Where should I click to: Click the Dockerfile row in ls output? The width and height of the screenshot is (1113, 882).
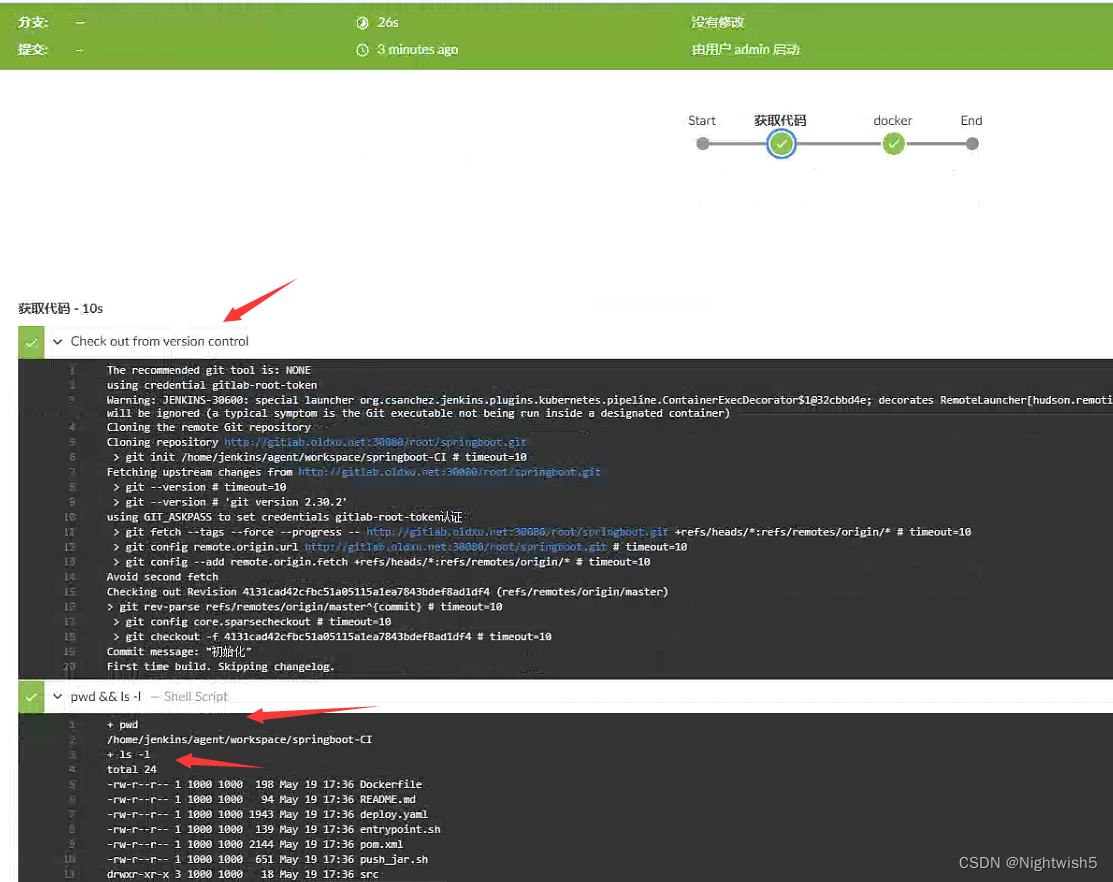point(264,784)
